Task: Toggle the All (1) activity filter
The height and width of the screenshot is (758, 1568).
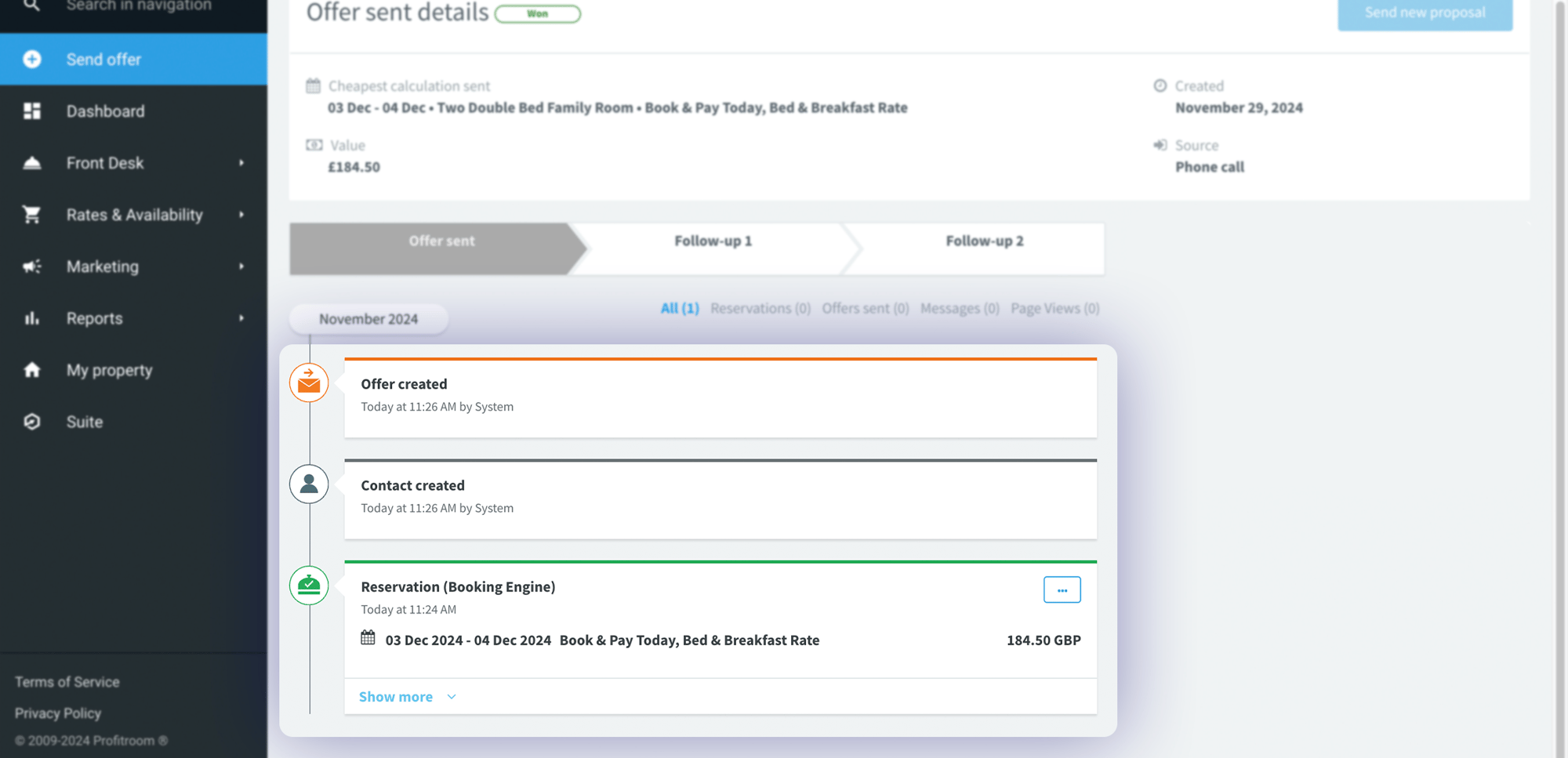Action: pos(680,308)
